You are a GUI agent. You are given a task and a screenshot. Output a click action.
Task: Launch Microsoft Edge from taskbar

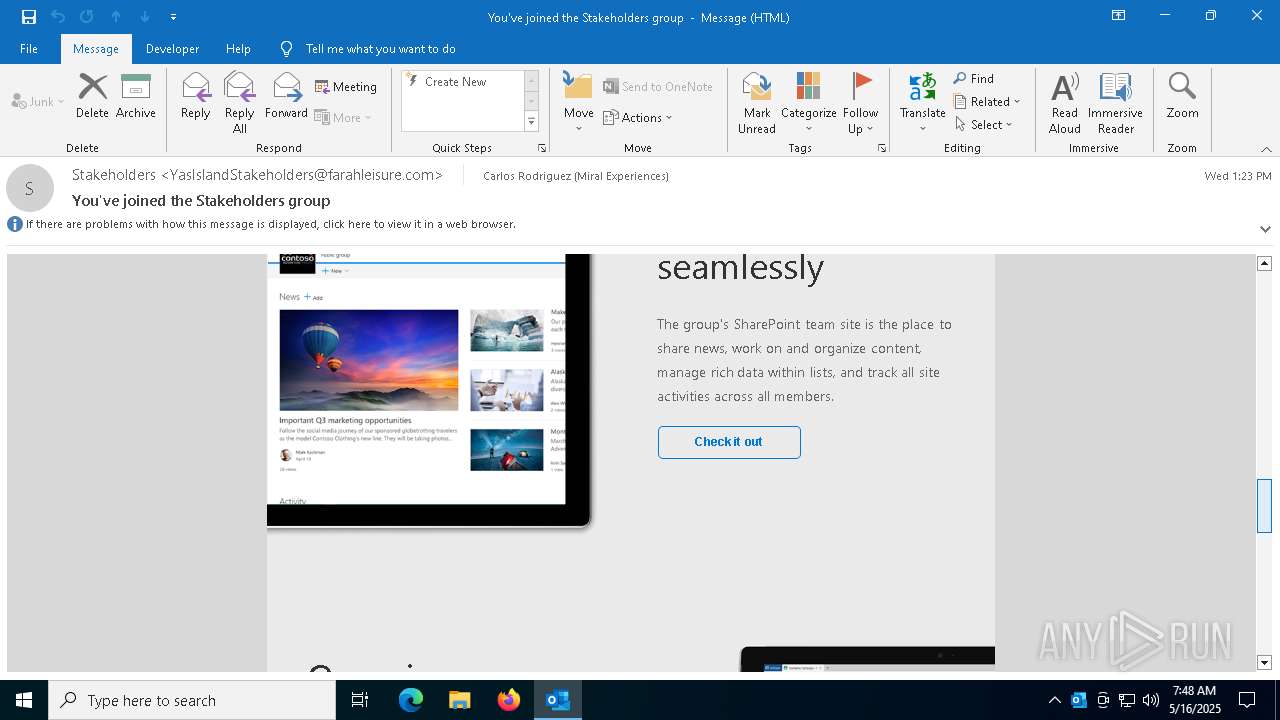tap(411, 700)
